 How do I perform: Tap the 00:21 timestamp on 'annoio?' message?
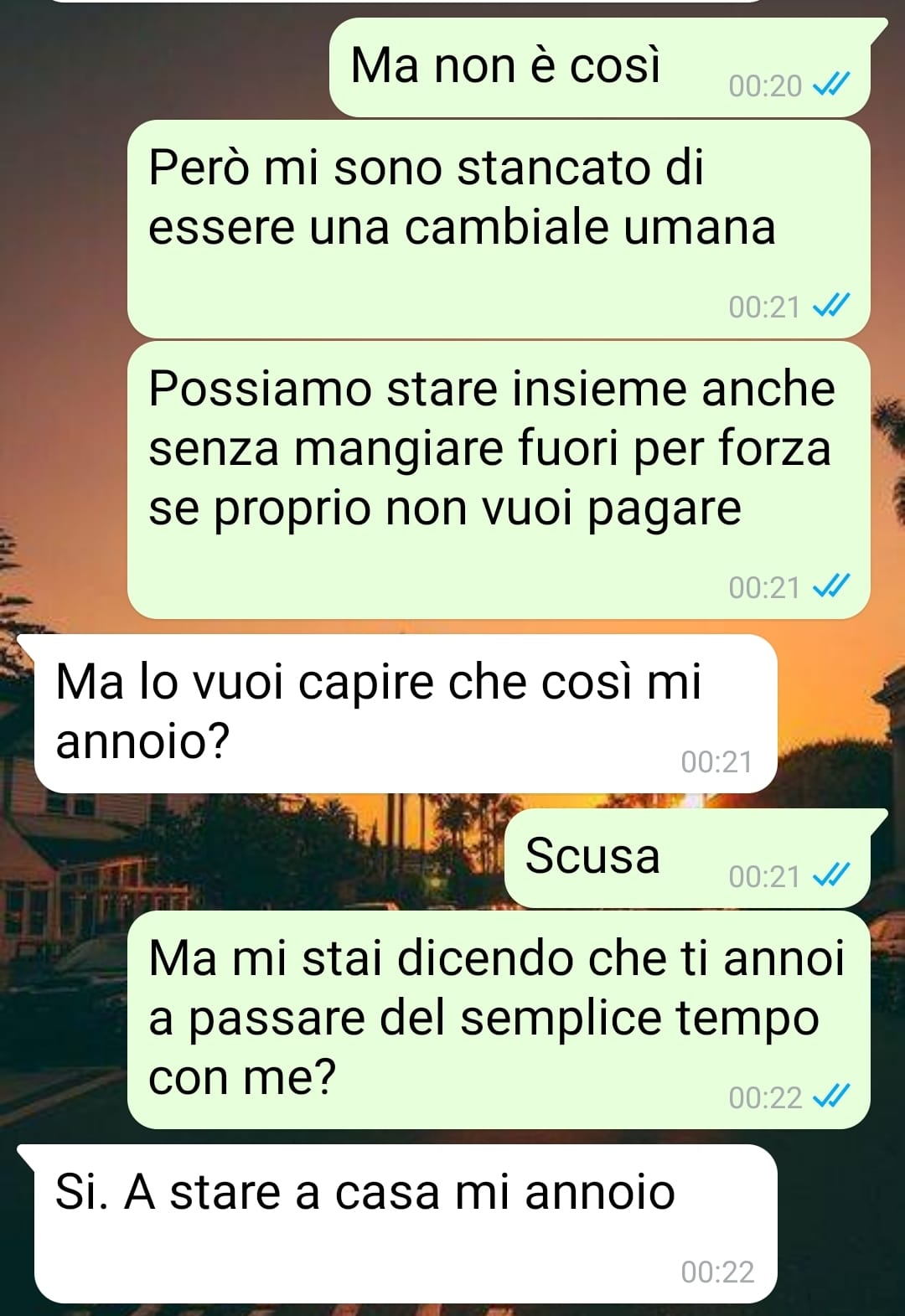tap(717, 761)
